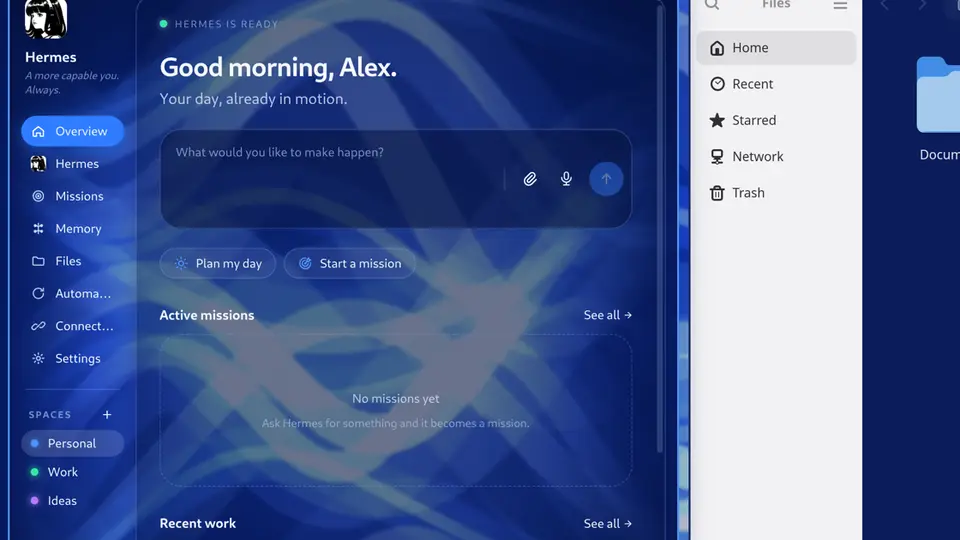Start voice input with the microphone icon

click(566, 179)
